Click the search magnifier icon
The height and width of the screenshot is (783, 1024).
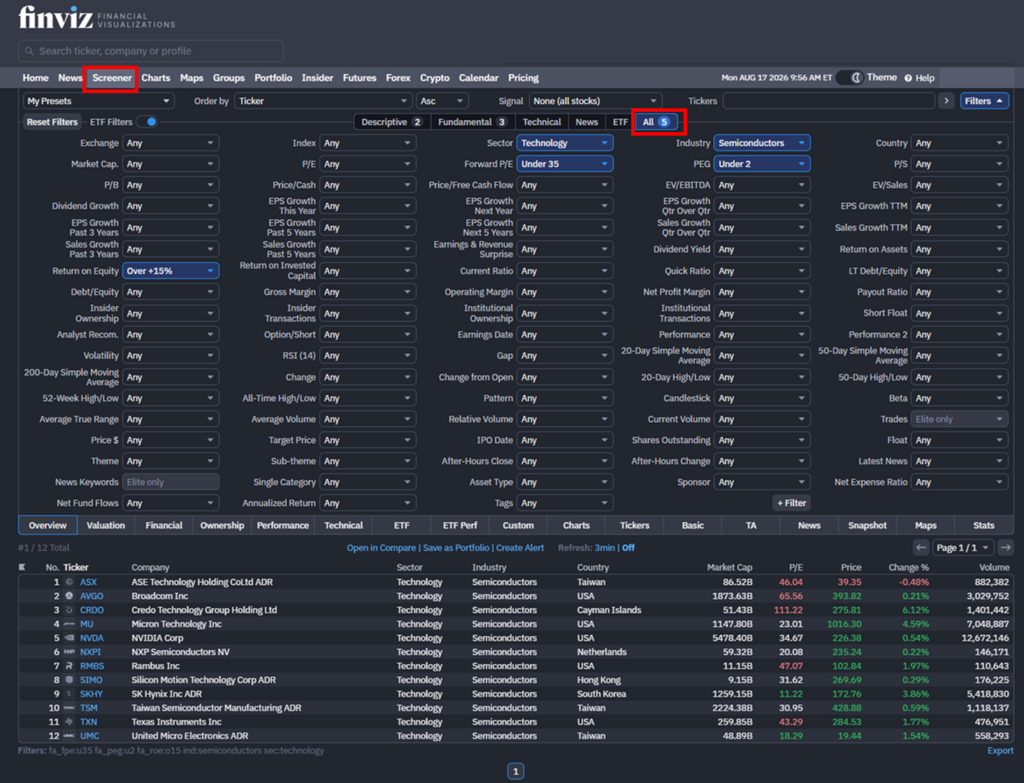pyautogui.click(x=29, y=51)
